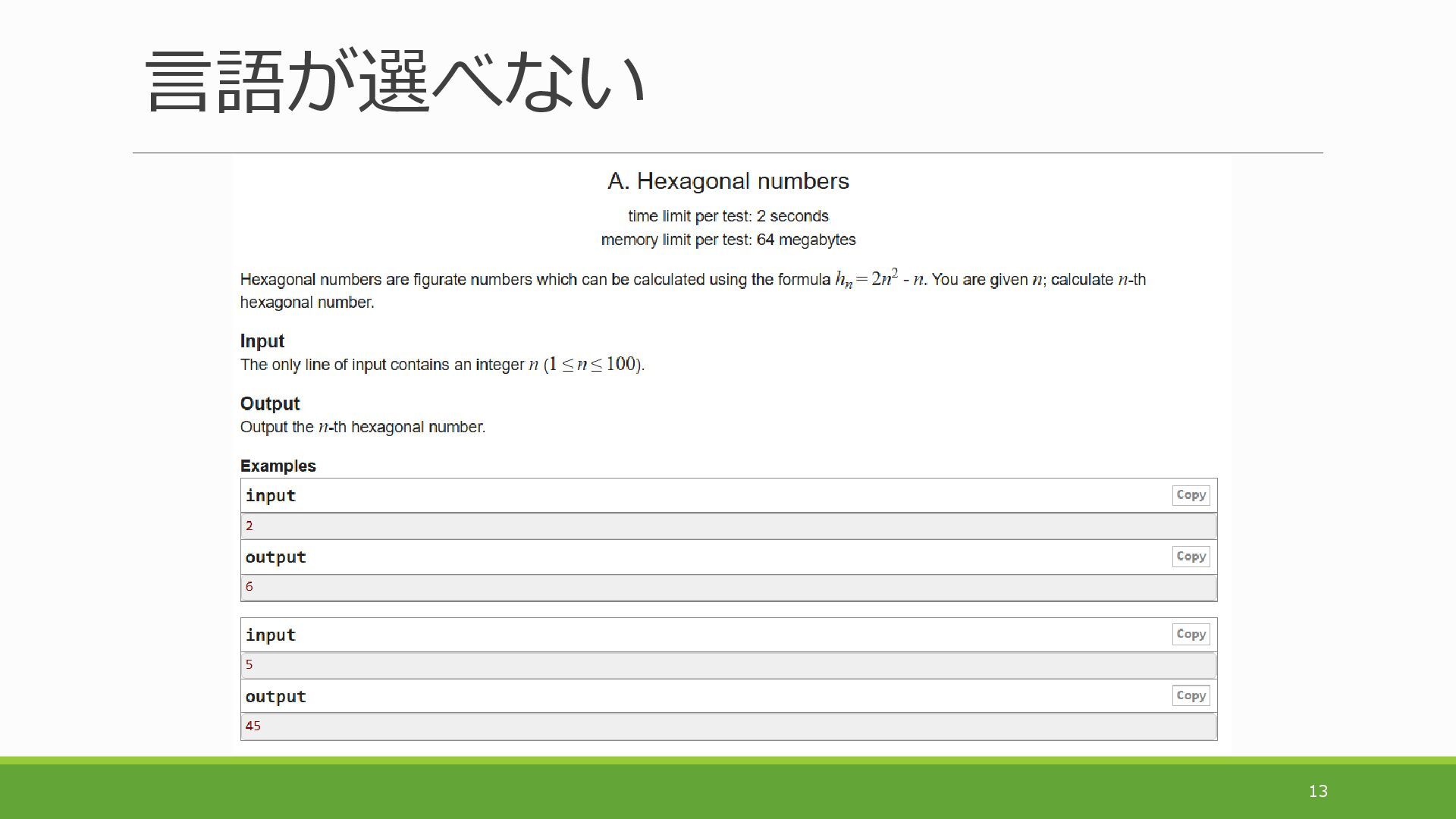Copy the second example output 45
Viewport: 1456px width, 819px height.
click(1191, 696)
